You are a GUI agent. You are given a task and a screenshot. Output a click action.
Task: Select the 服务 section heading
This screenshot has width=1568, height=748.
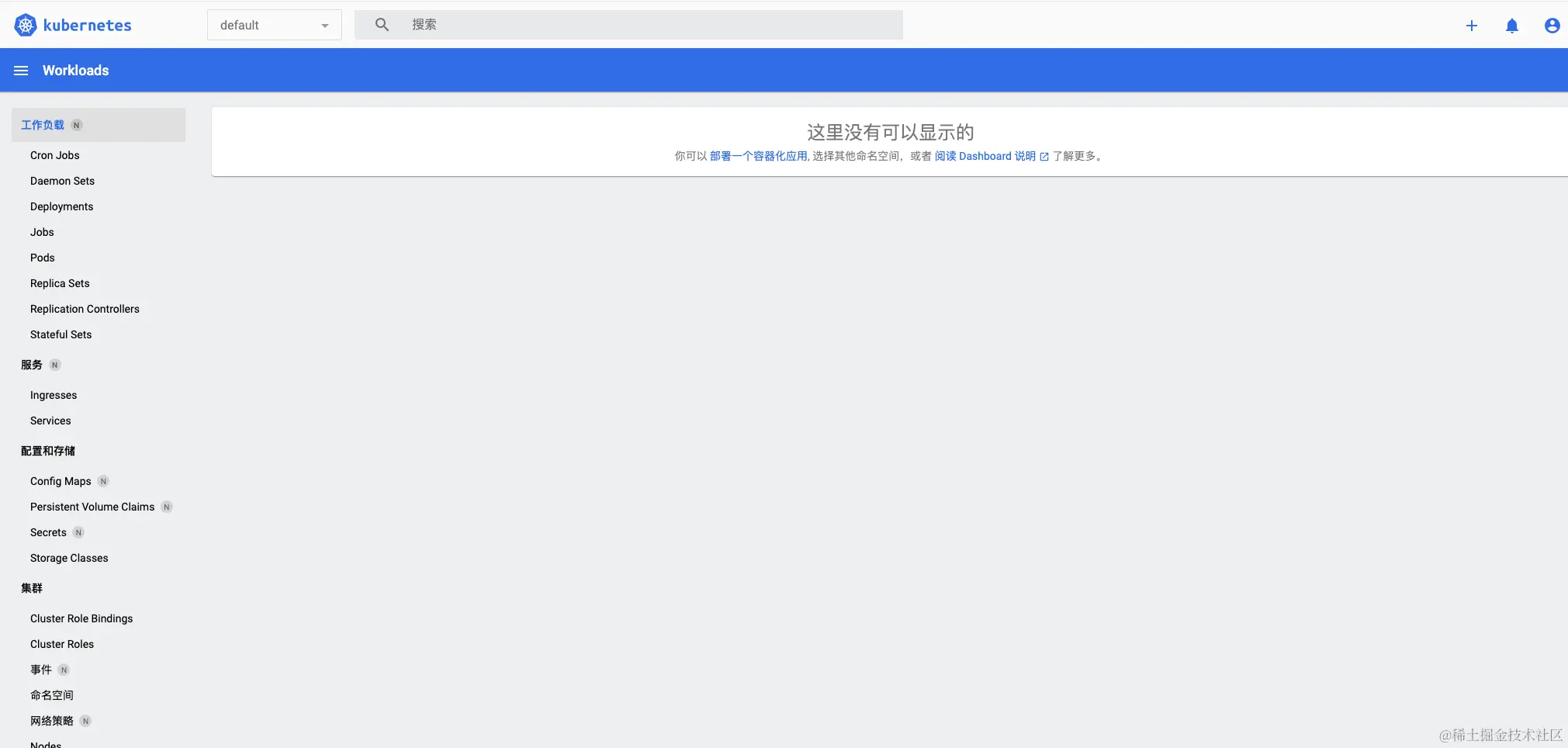pos(32,365)
